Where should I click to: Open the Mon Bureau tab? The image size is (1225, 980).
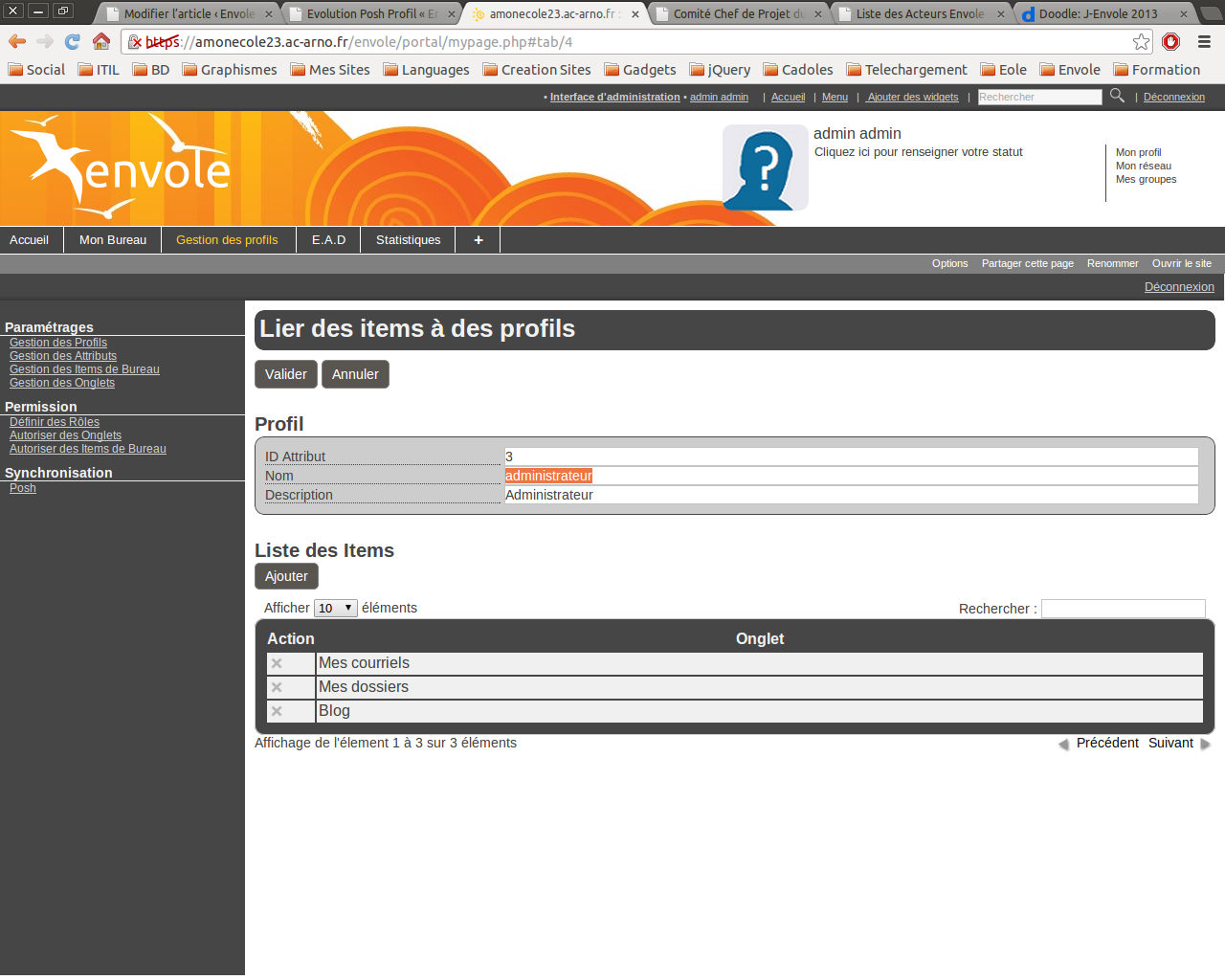113,240
